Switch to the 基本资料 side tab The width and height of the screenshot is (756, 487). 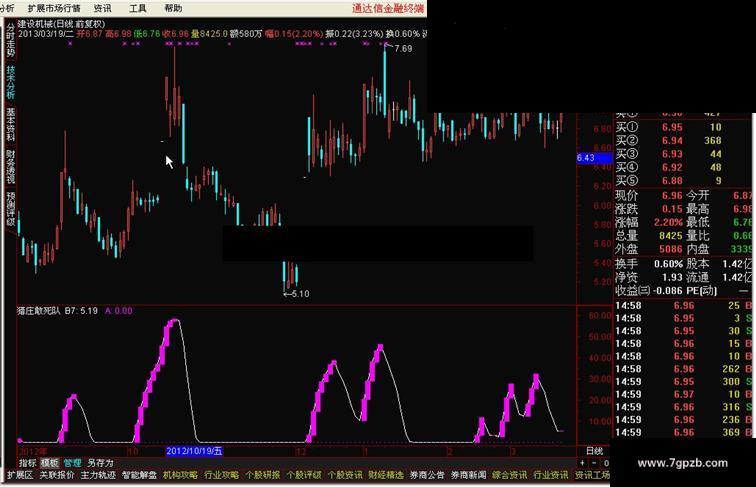pos(11,124)
